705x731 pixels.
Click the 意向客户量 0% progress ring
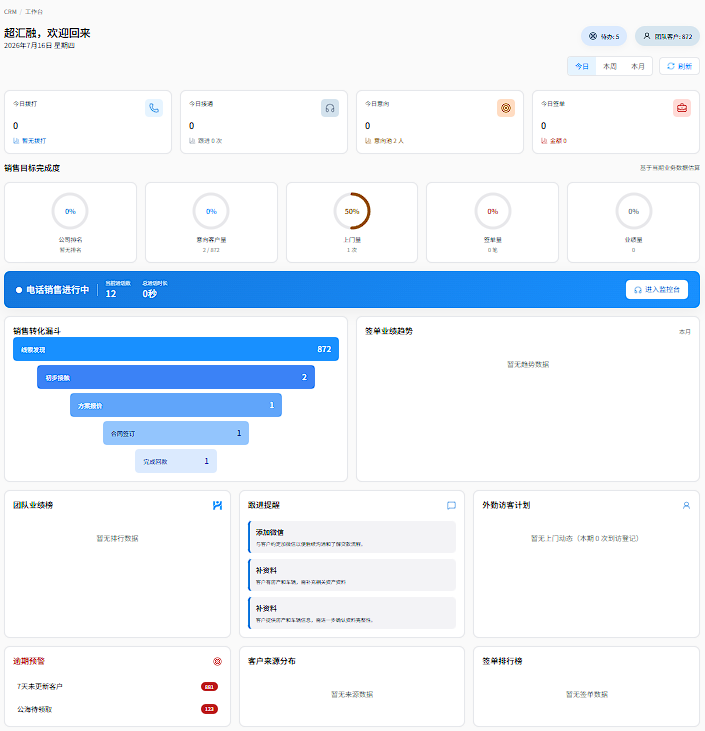(x=211, y=211)
